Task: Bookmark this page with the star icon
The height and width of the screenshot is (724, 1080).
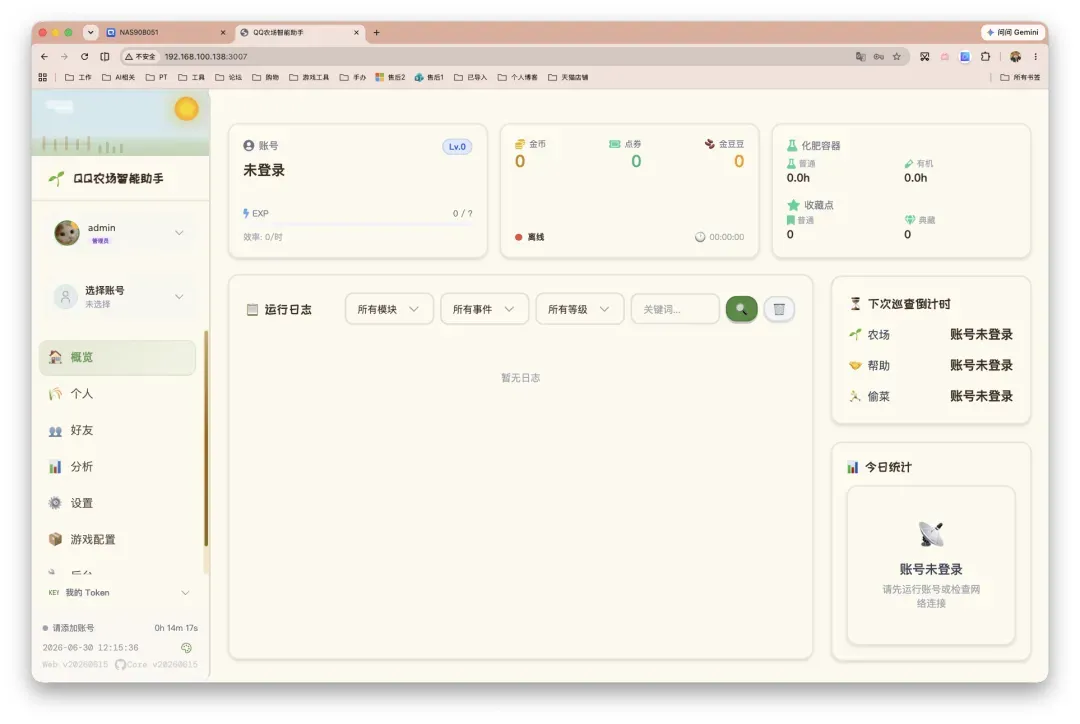Action: (x=897, y=56)
